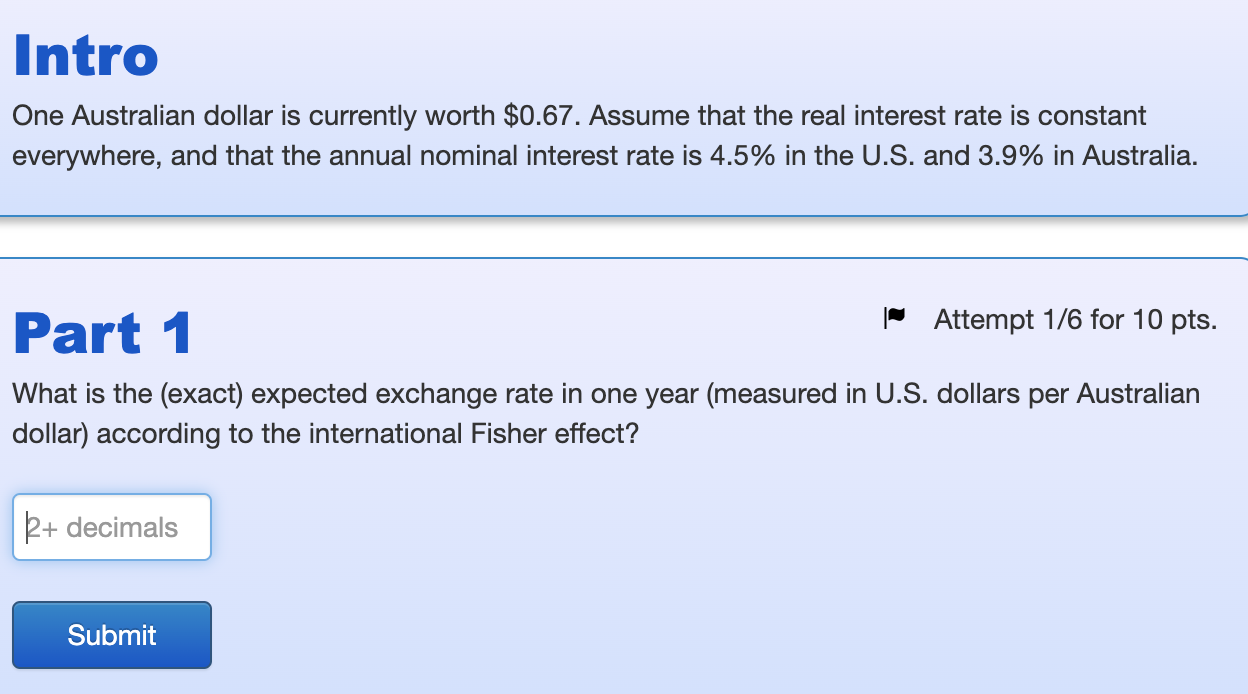
Task: Submit your Part 1 answer
Action: click(111, 634)
